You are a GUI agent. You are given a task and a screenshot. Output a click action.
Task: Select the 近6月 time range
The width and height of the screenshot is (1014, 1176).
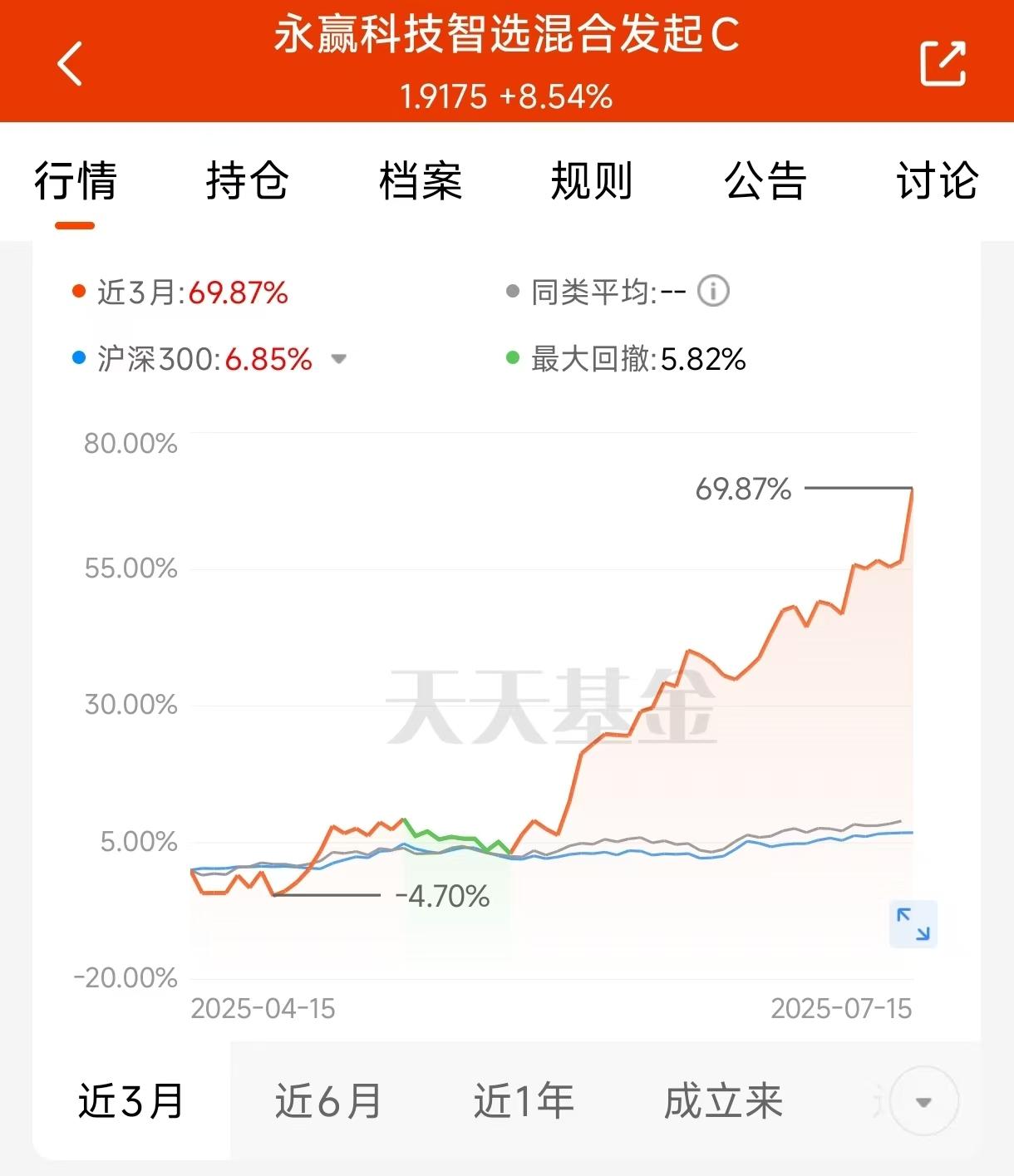[x=328, y=1101]
